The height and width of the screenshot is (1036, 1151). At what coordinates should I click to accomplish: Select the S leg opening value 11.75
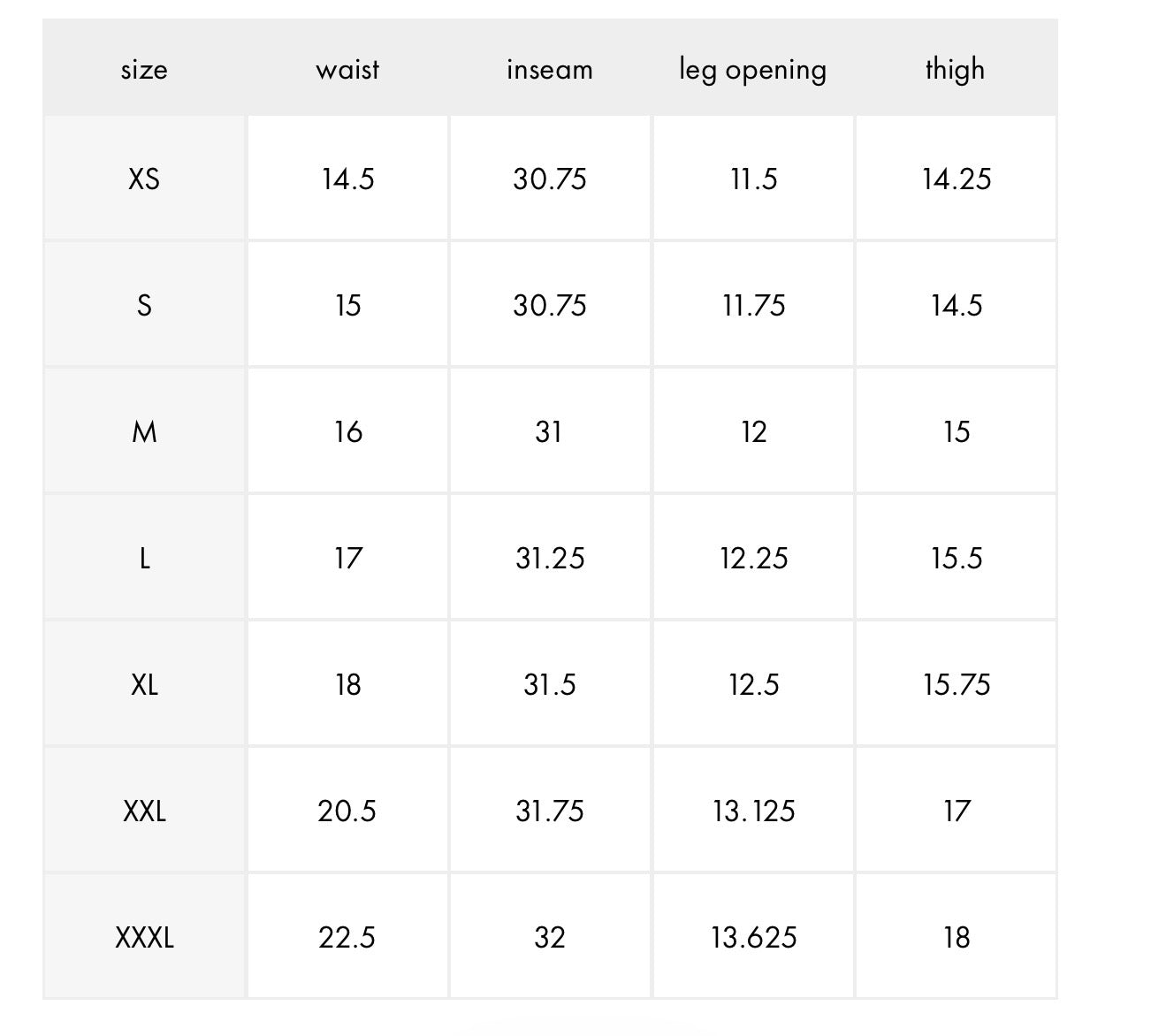753,306
